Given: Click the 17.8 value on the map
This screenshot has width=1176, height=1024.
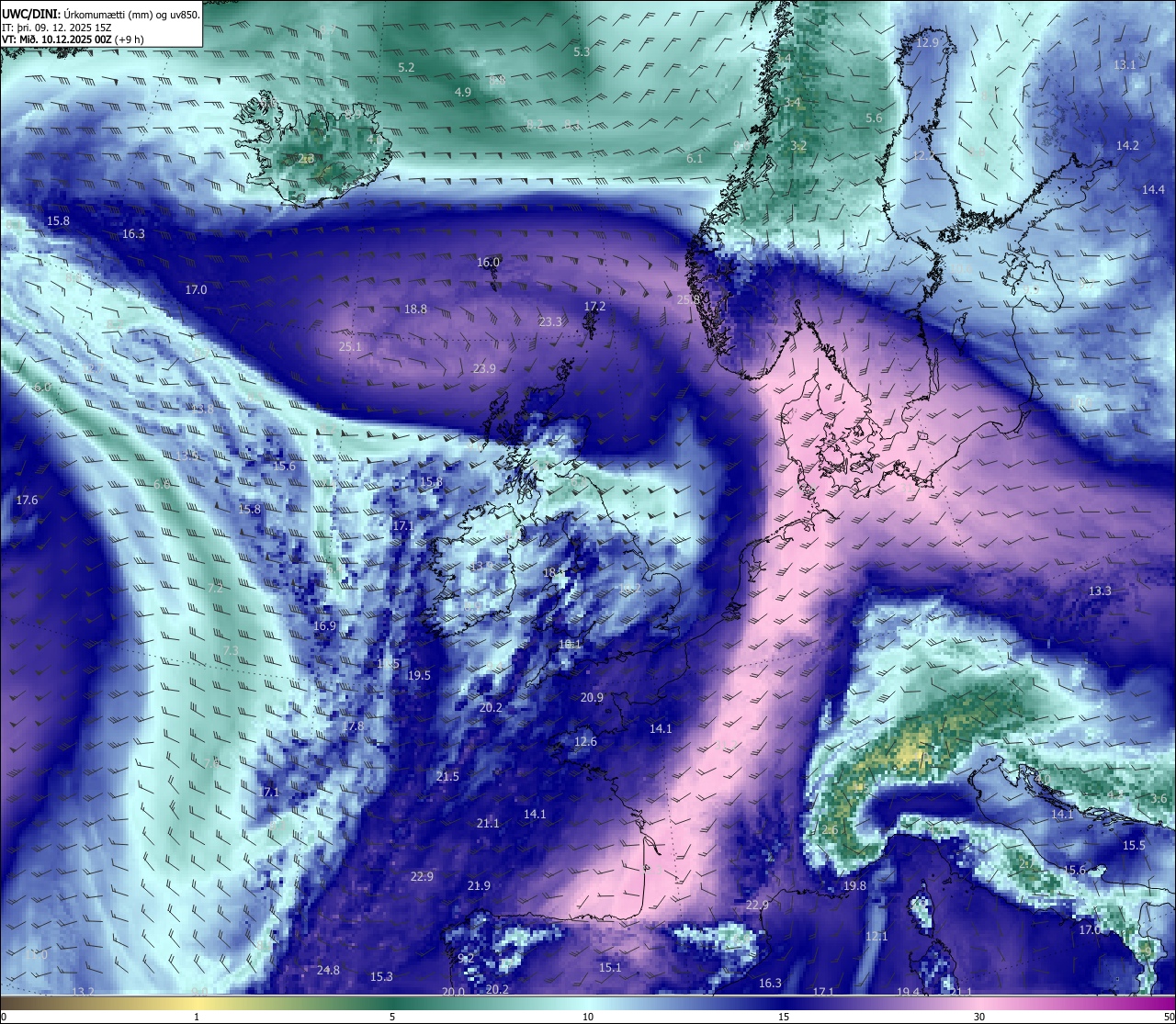Looking at the screenshot, I should 353,726.
